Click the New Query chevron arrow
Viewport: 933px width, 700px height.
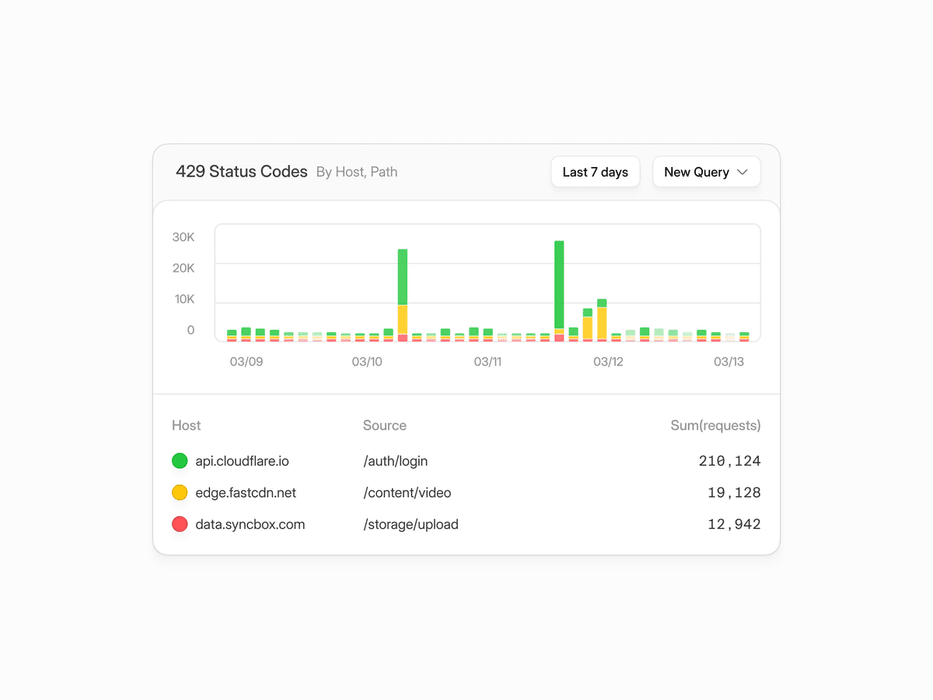click(742, 172)
